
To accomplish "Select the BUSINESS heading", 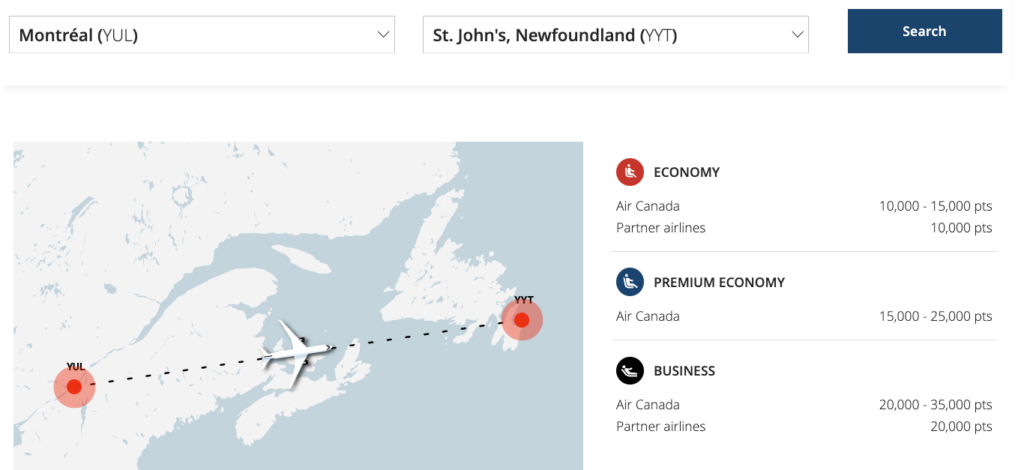I will pos(684,371).
